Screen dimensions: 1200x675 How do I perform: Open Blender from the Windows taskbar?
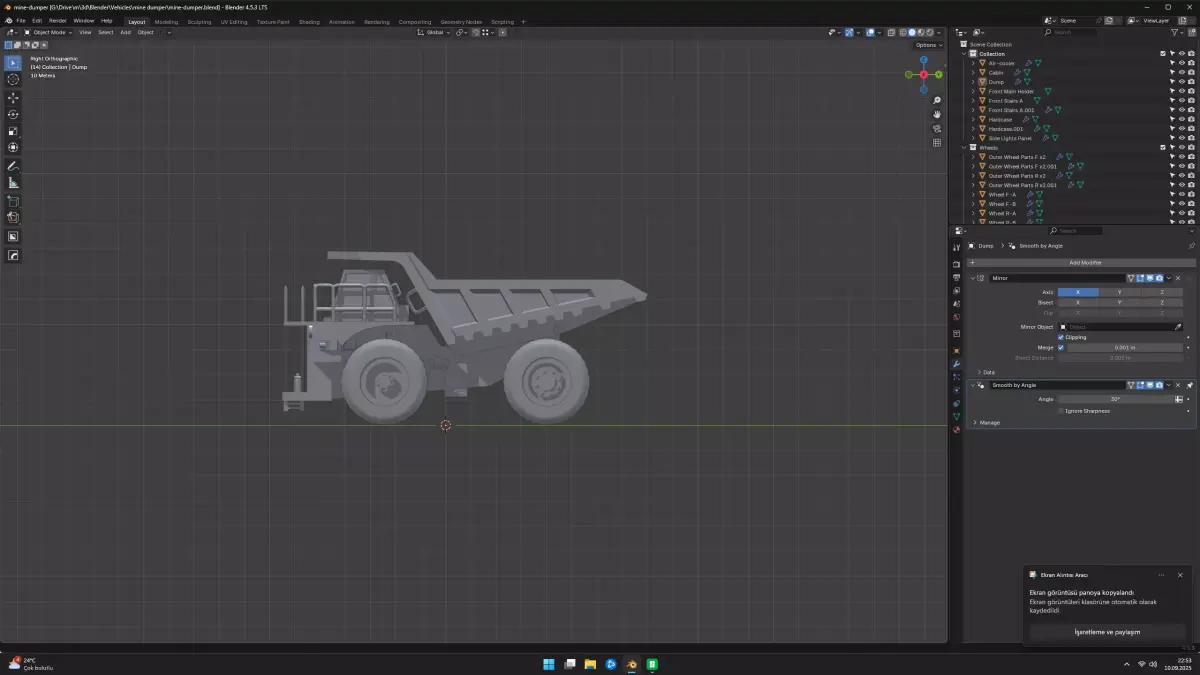(x=631, y=664)
